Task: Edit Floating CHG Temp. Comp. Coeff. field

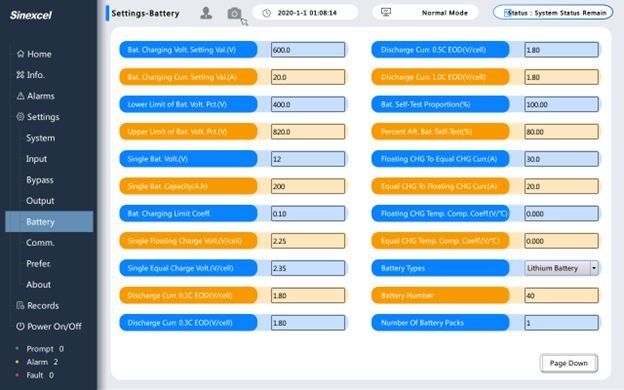Action: (x=561, y=213)
